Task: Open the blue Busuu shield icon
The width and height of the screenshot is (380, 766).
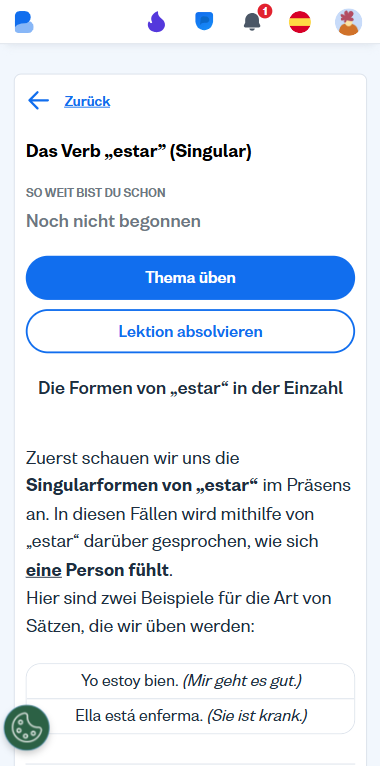Action: [x=204, y=21]
